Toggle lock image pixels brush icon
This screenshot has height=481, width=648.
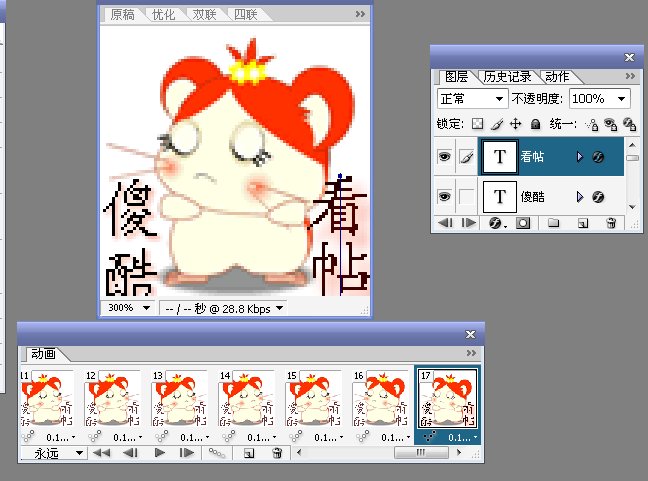tap(497, 124)
